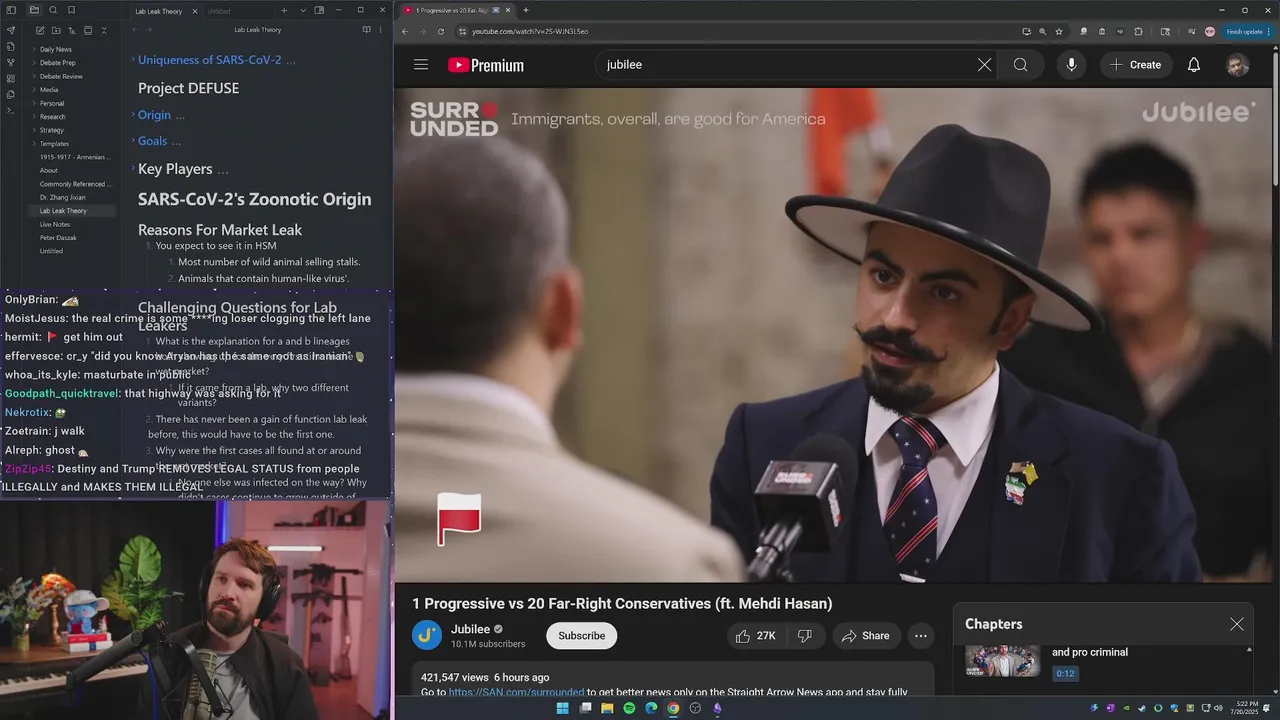Unfold the Origin heading
The image size is (1280, 720).
(133, 115)
